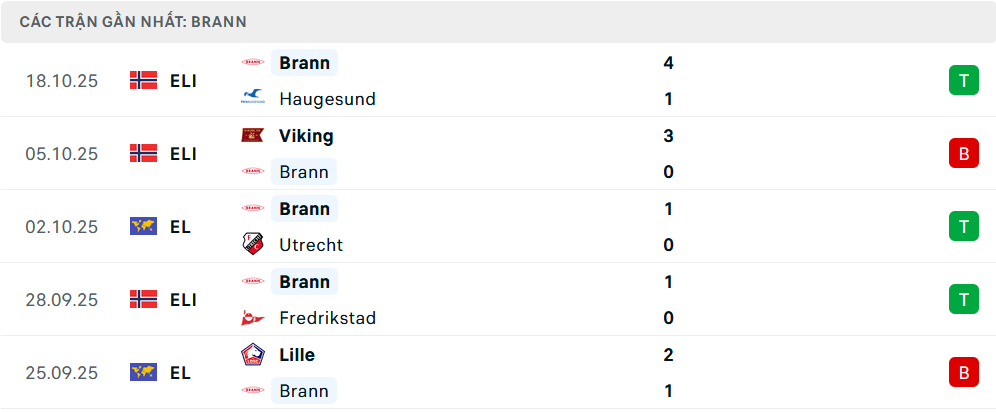The width and height of the screenshot is (996, 412).
Task: Open Lille team page
Action: [297, 355]
